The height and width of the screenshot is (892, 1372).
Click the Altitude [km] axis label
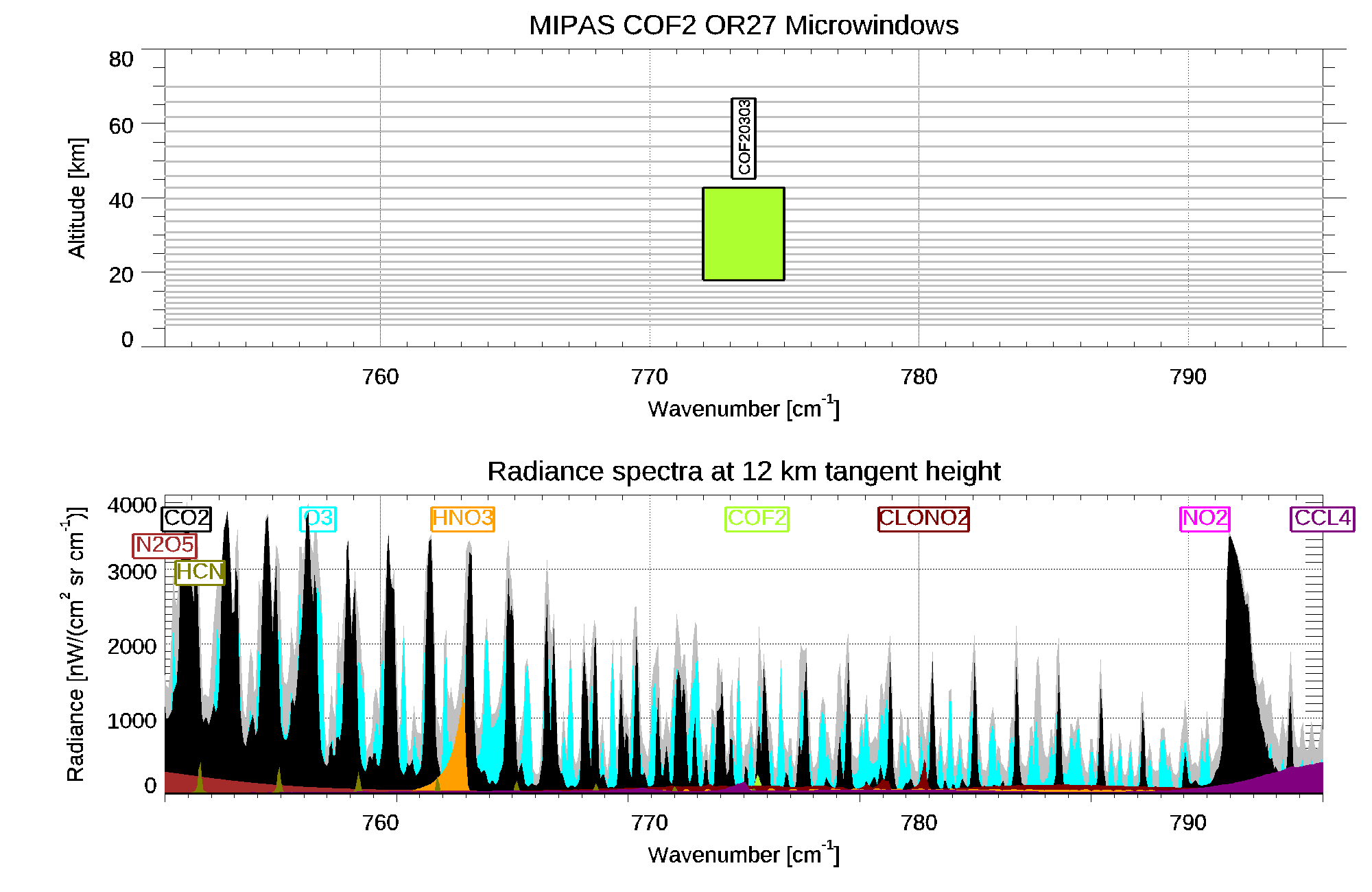[77, 198]
